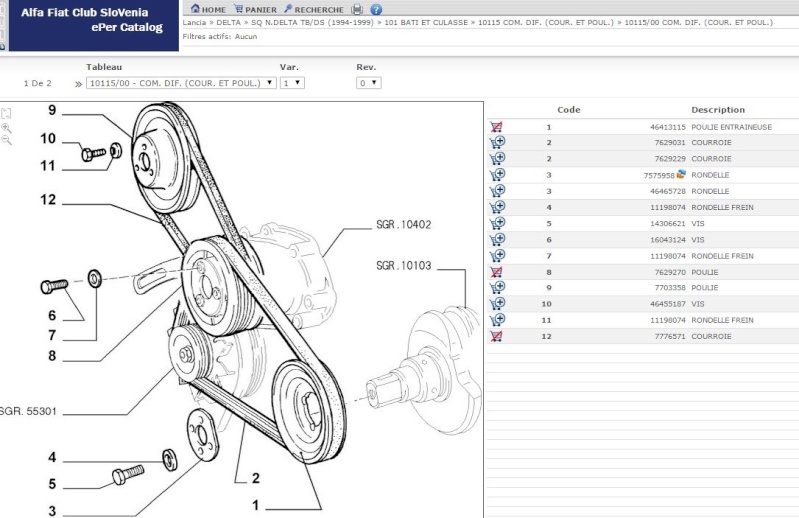This screenshot has height=518, width=799.
Task: Click the fit-to-frame icon above zoom tools
Action: [x=6, y=113]
